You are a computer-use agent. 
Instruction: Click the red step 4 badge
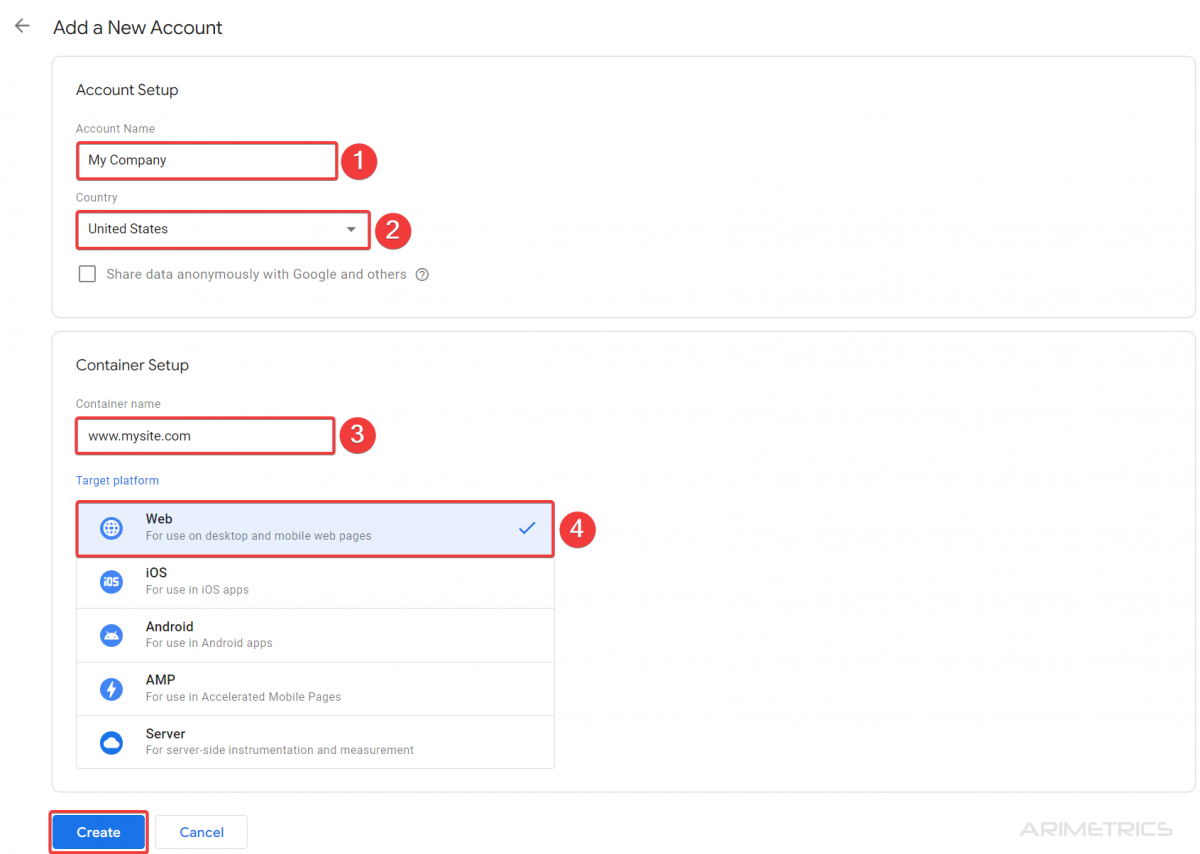click(x=577, y=529)
